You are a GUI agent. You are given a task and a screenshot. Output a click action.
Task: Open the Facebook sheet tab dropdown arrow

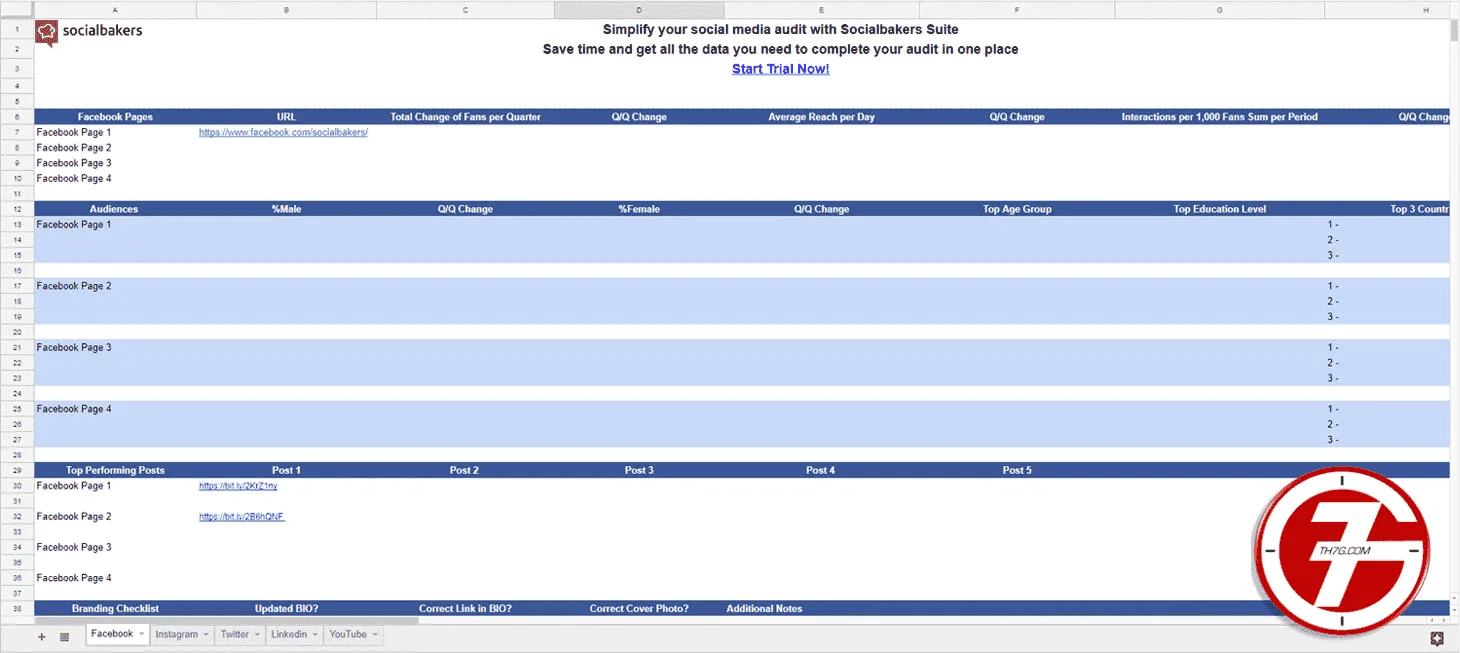[x=142, y=634]
